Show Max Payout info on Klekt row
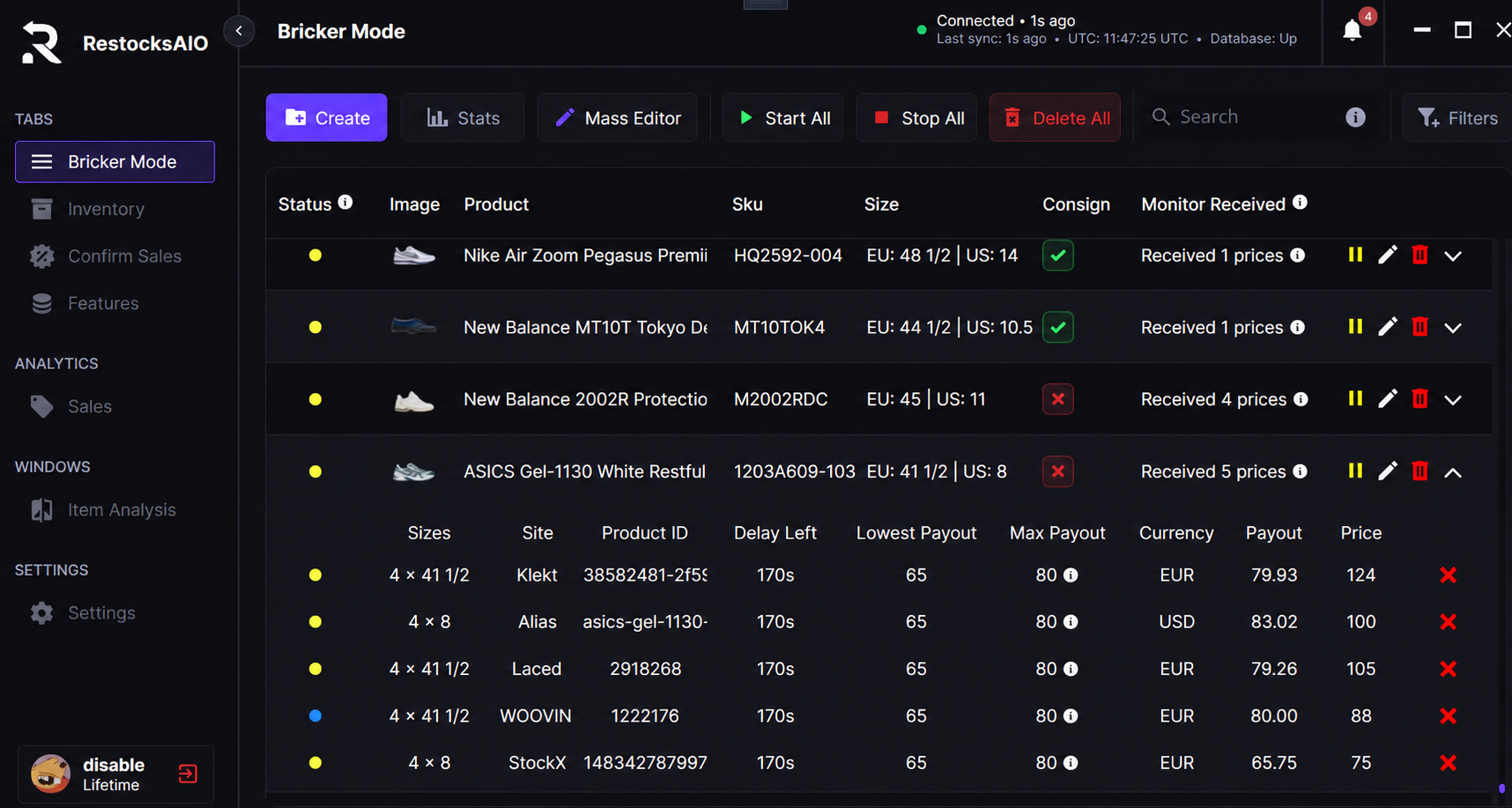The width and height of the screenshot is (1512, 808). click(1071, 575)
